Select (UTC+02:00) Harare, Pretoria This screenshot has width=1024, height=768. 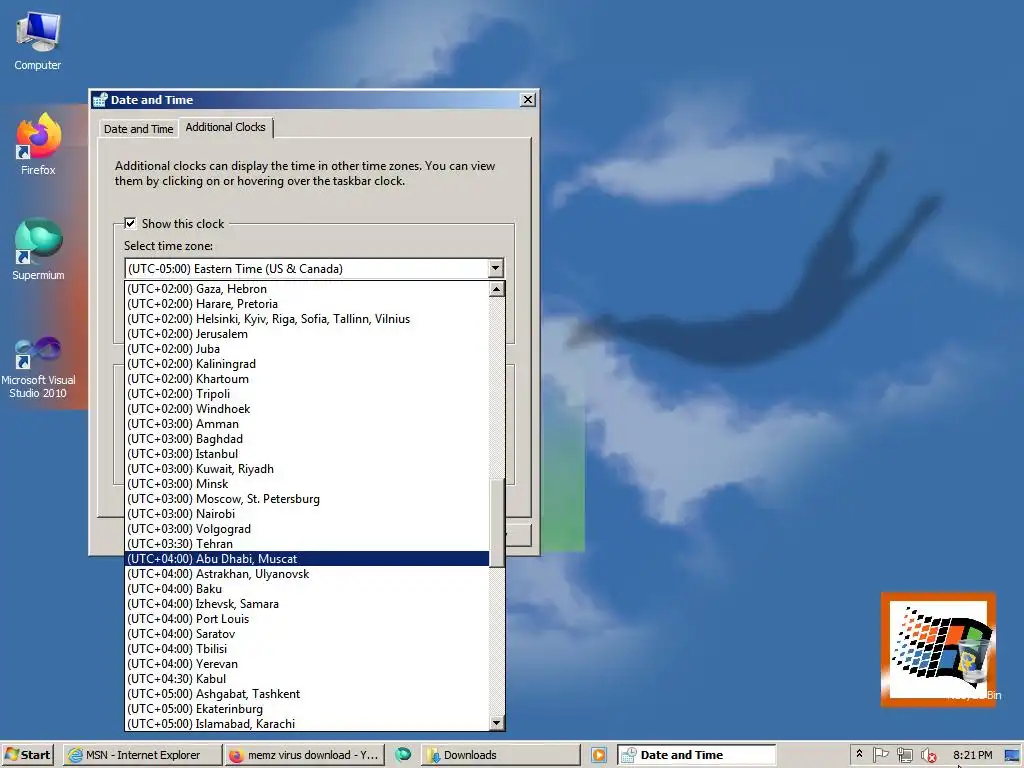tap(306, 304)
